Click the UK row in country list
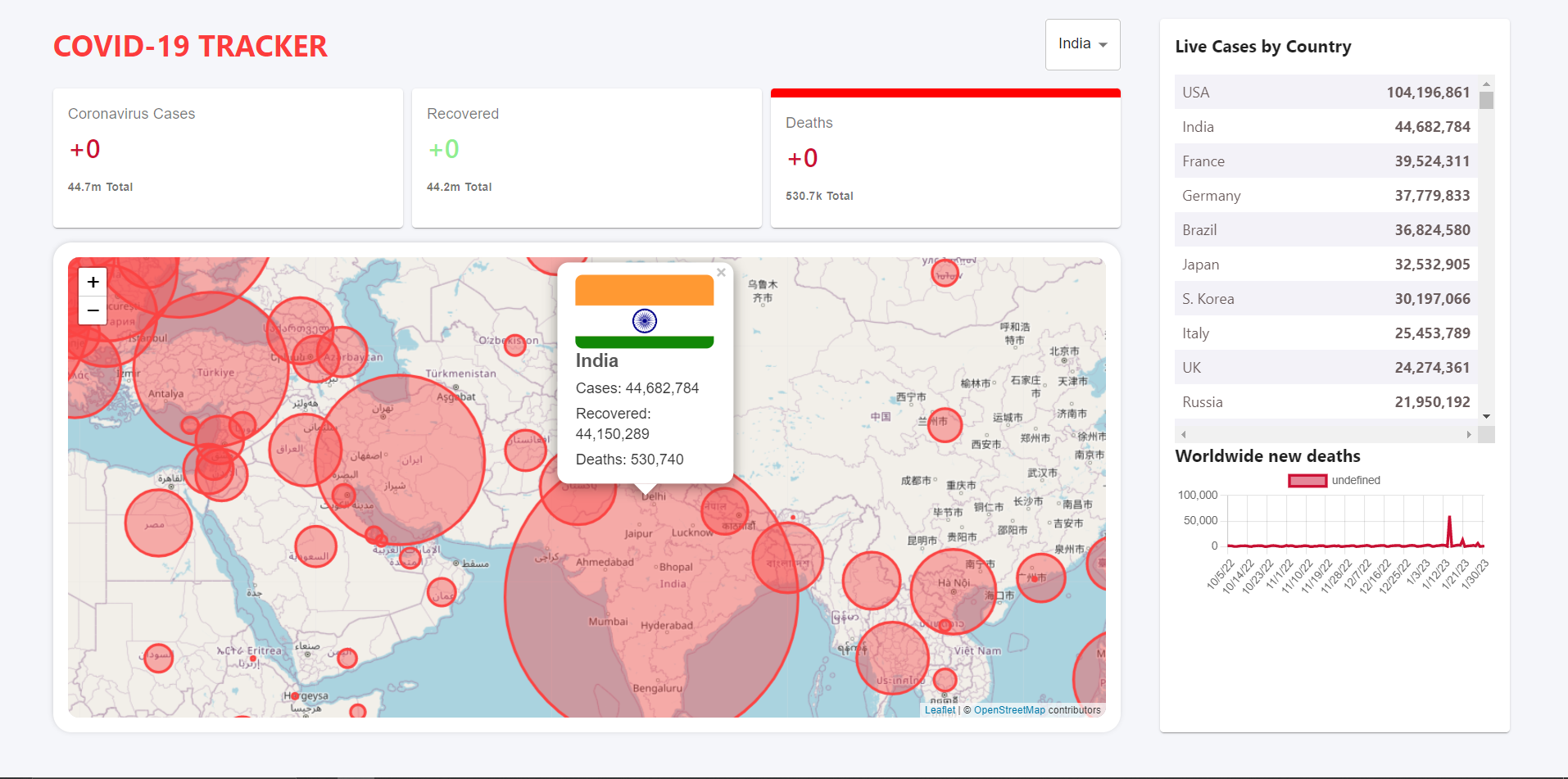Viewport: 1568px width, 779px height. (1326, 368)
